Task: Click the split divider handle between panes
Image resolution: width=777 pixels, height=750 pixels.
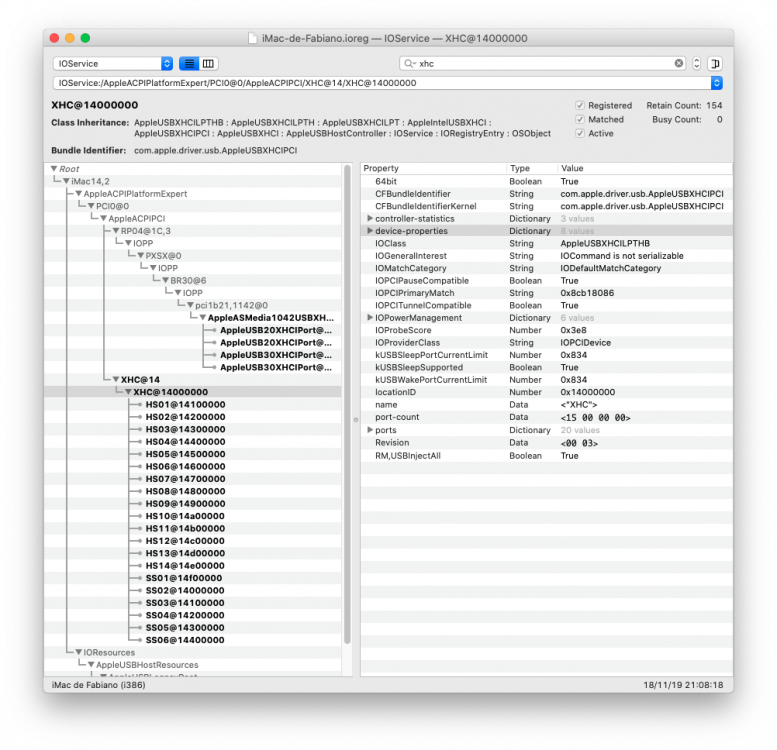Action: coord(356,420)
